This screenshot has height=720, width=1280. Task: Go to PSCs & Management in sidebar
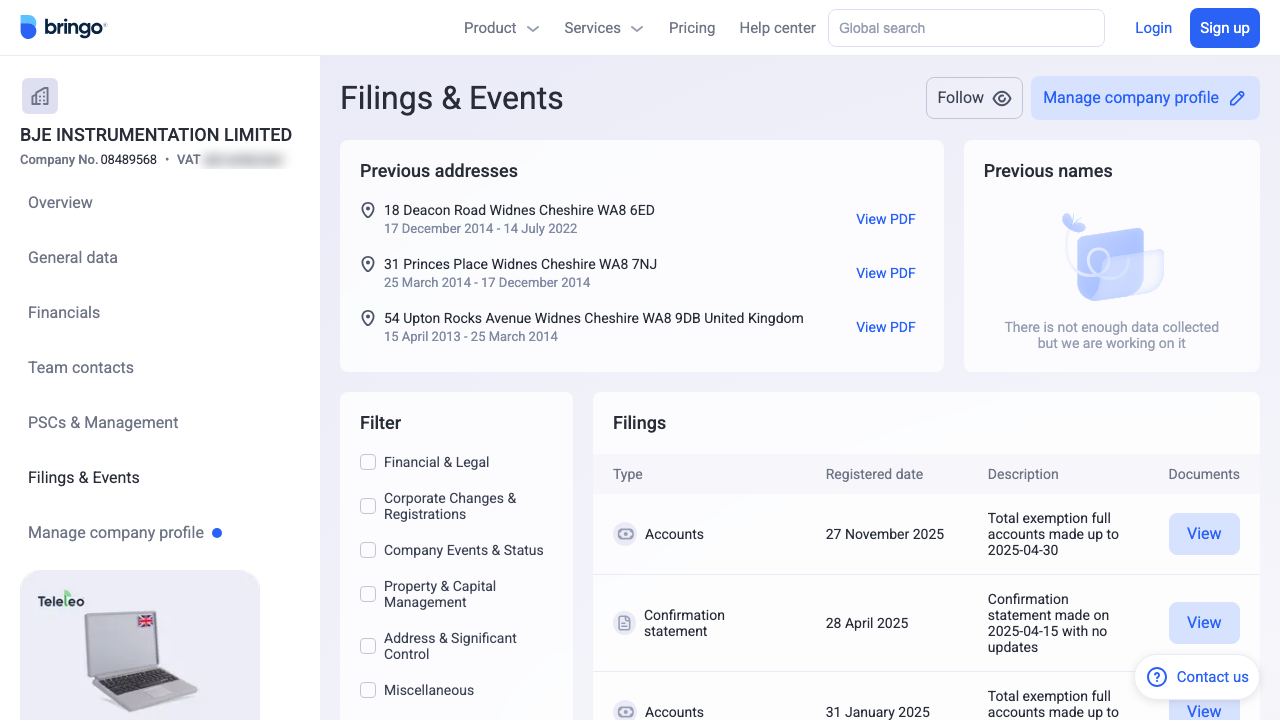click(x=103, y=423)
